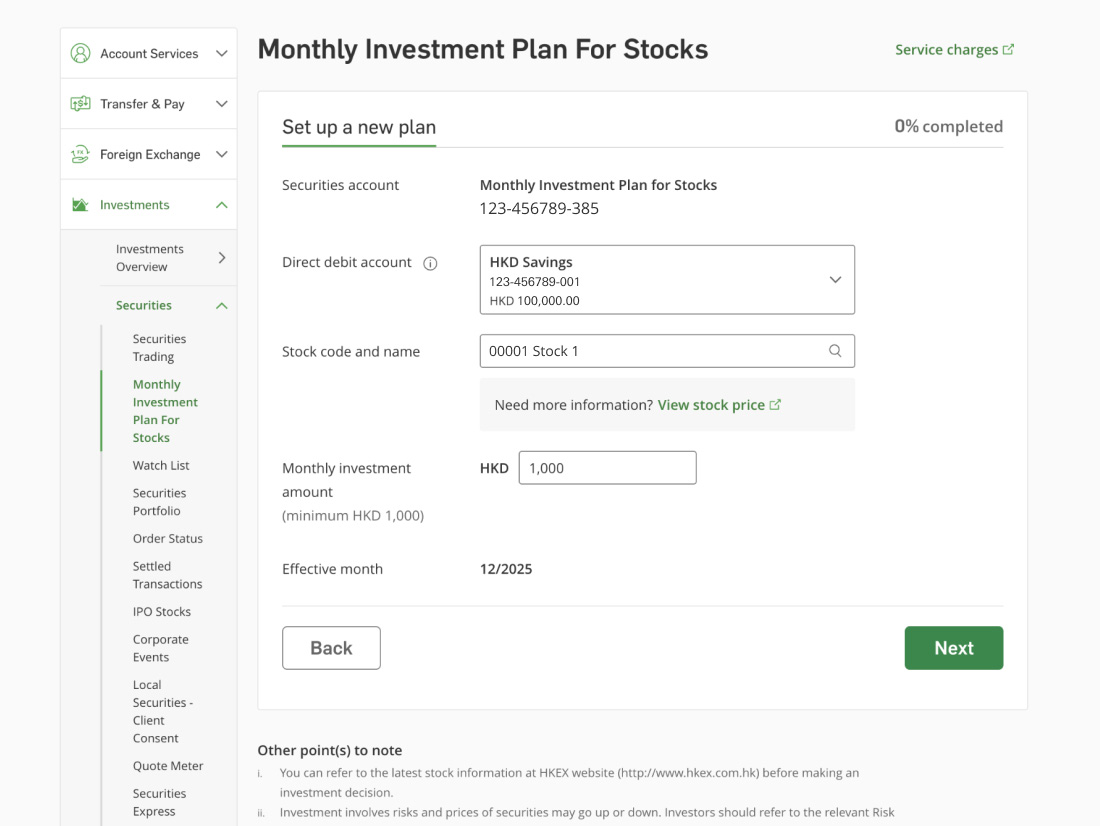
Task: Expand the Transfer & Pay section chevron
Action: tap(222, 104)
